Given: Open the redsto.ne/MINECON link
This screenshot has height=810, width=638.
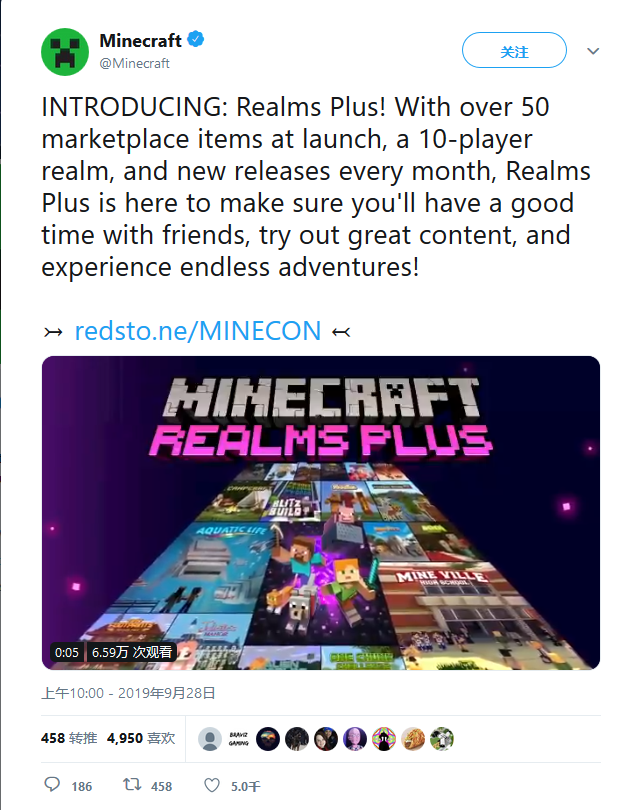Looking at the screenshot, I should click(x=198, y=331).
